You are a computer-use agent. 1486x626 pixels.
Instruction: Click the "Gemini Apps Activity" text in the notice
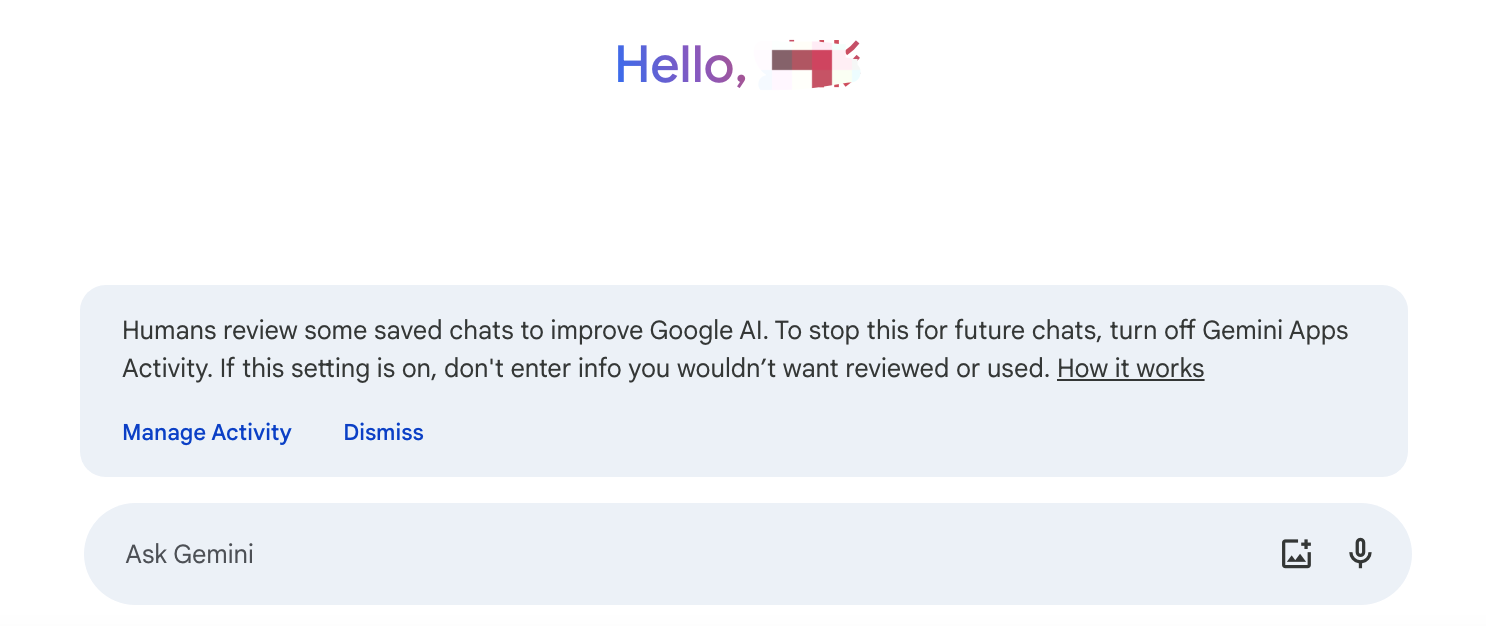[1276, 330]
